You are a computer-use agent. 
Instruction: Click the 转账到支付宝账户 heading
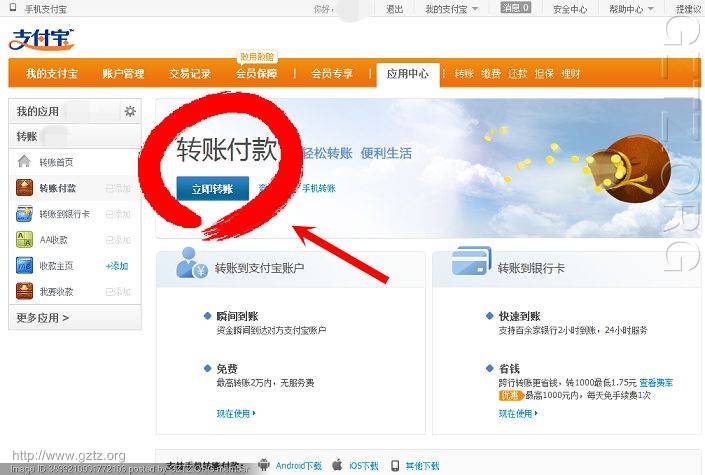[x=259, y=268]
